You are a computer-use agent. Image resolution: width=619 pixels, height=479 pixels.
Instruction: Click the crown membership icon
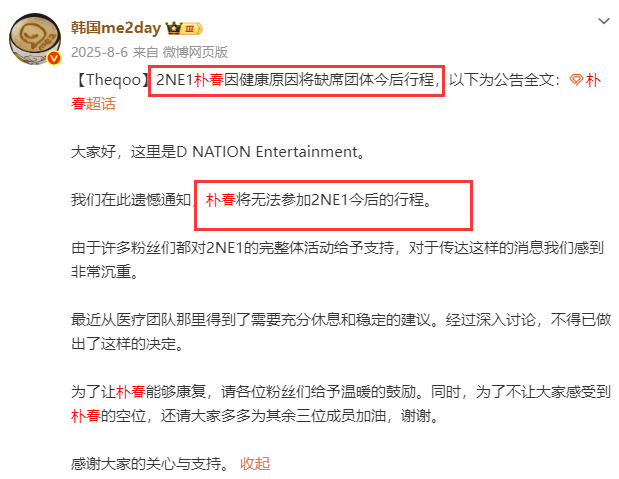pos(173,28)
